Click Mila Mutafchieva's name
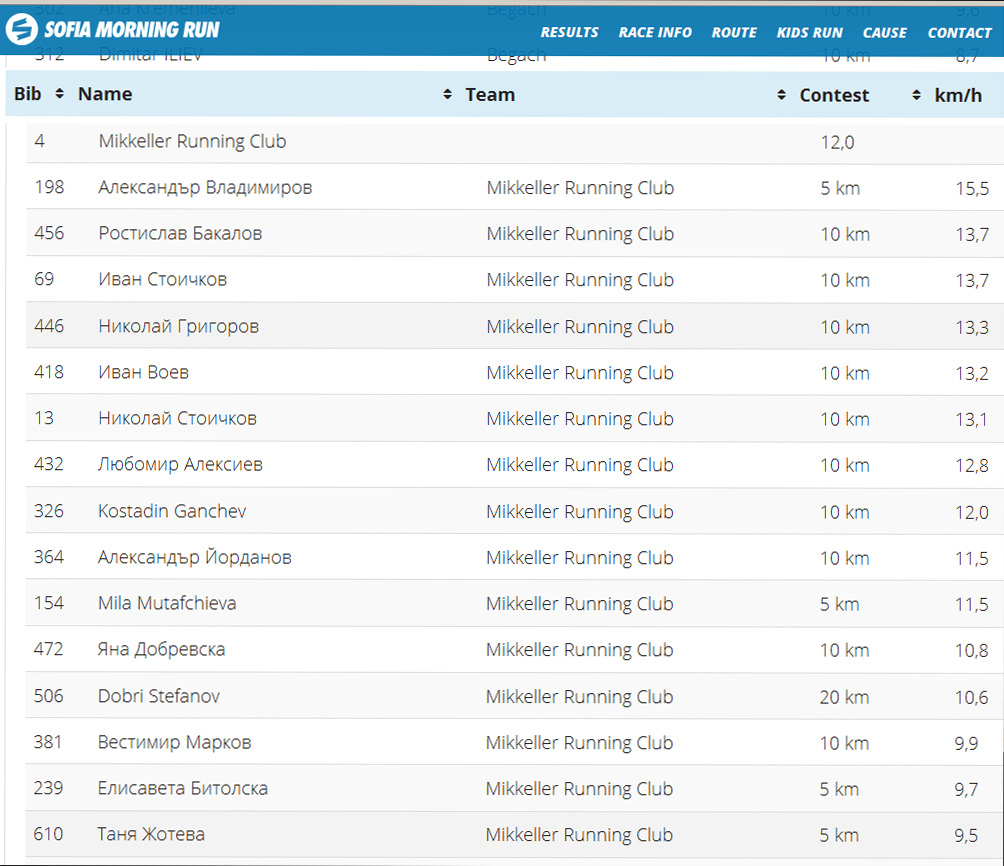1004x866 pixels. pyautogui.click(x=167, y=603)
